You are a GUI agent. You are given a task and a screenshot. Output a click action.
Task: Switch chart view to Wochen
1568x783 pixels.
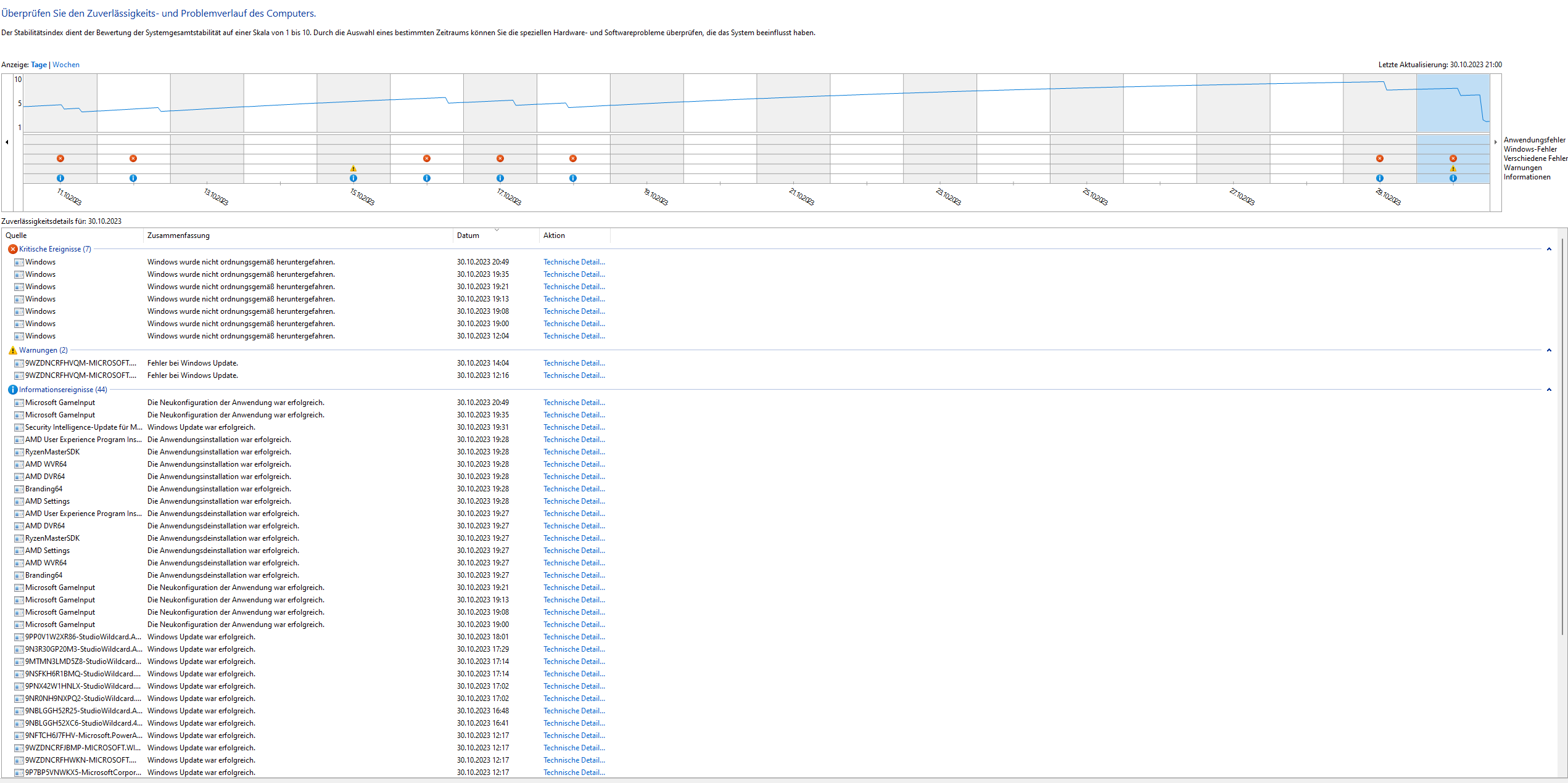[66, 65]
